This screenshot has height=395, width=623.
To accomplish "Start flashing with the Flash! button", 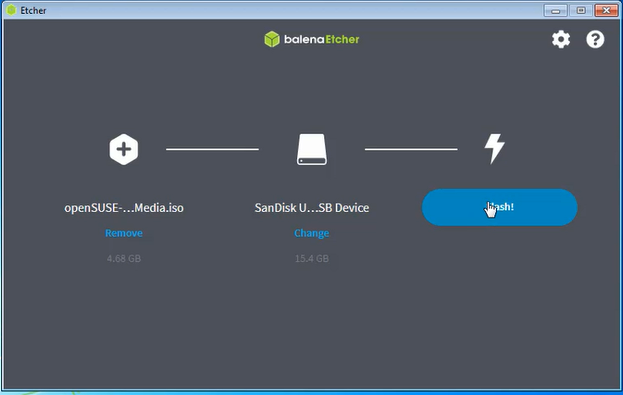I will [499, 207].
